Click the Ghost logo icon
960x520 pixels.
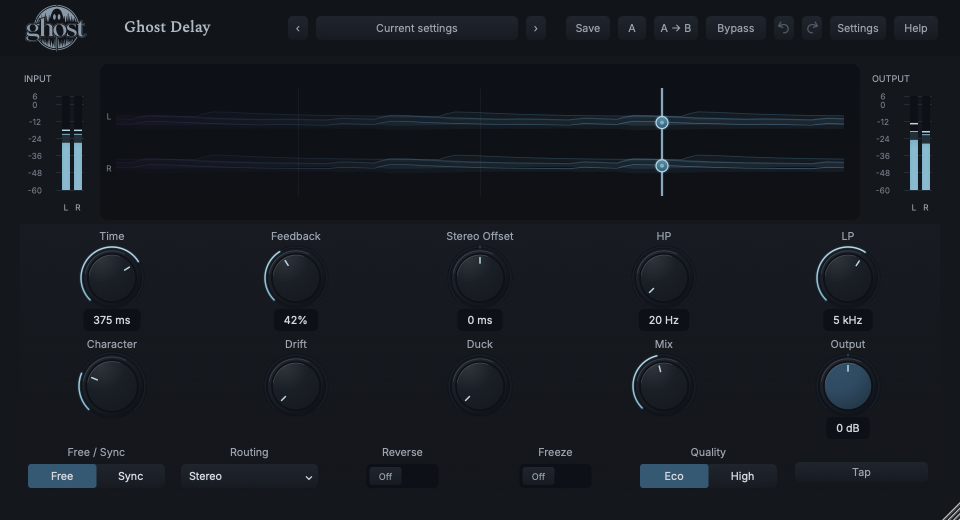56,28
